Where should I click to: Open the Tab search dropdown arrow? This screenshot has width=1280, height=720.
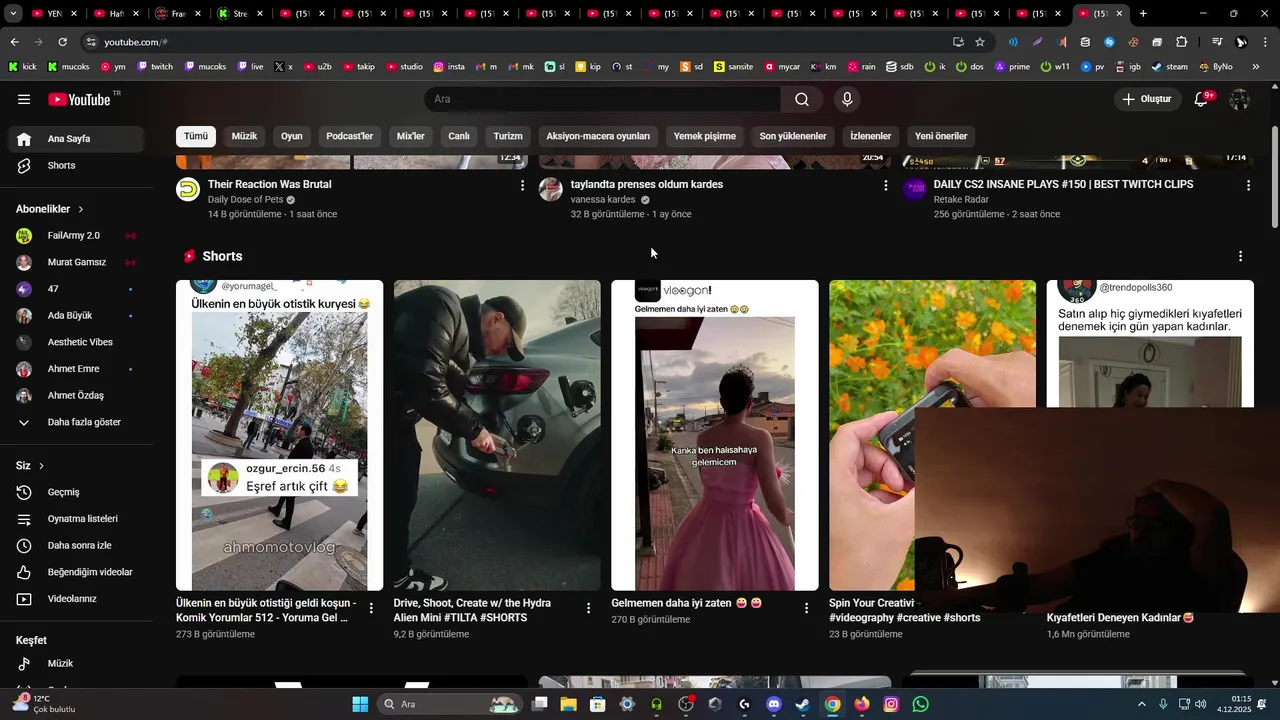point(12,14)
